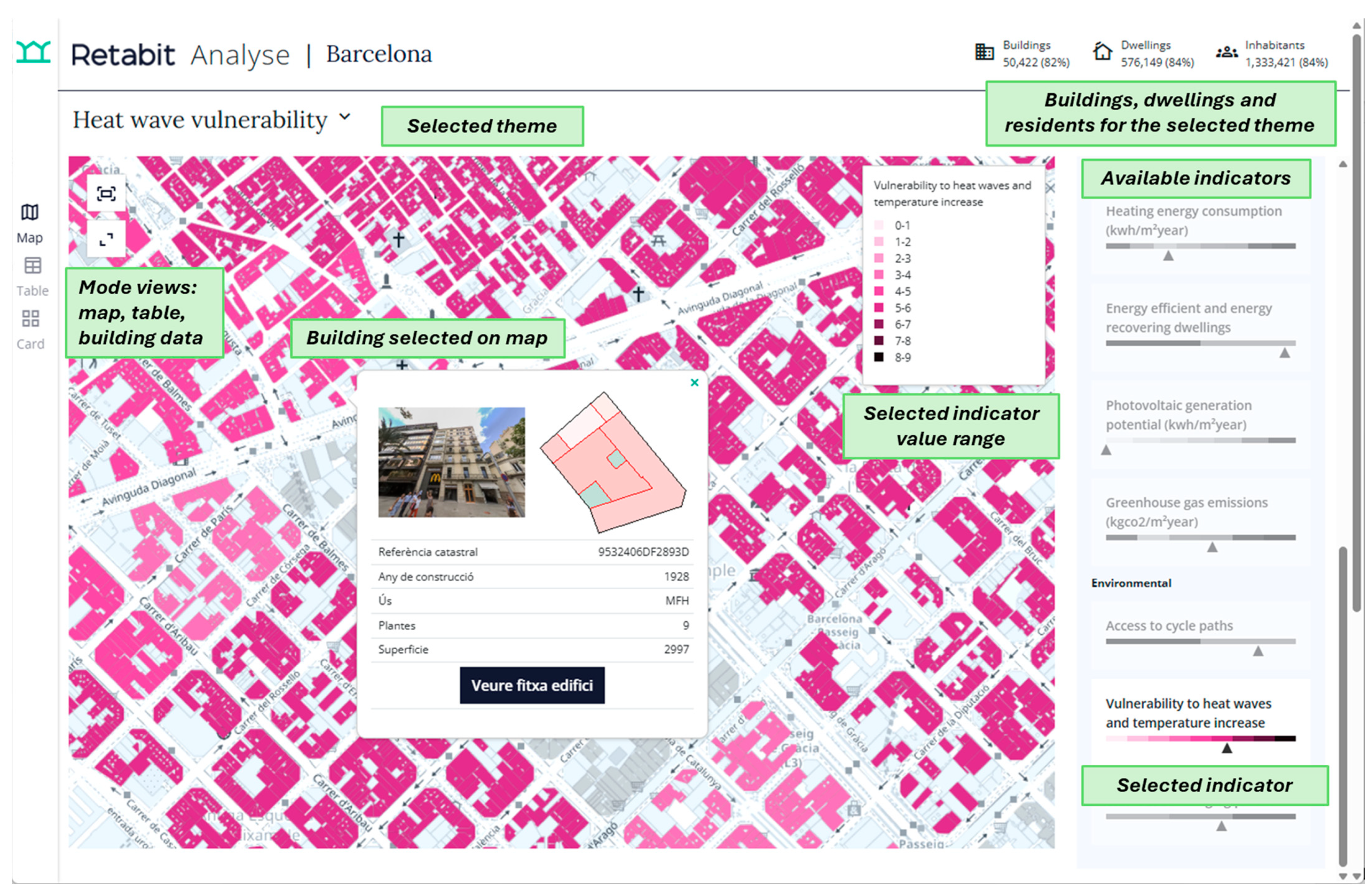Click the Veure fitxa edifici button
Screen dimensions: 1372x893
[x=532, y=685]
